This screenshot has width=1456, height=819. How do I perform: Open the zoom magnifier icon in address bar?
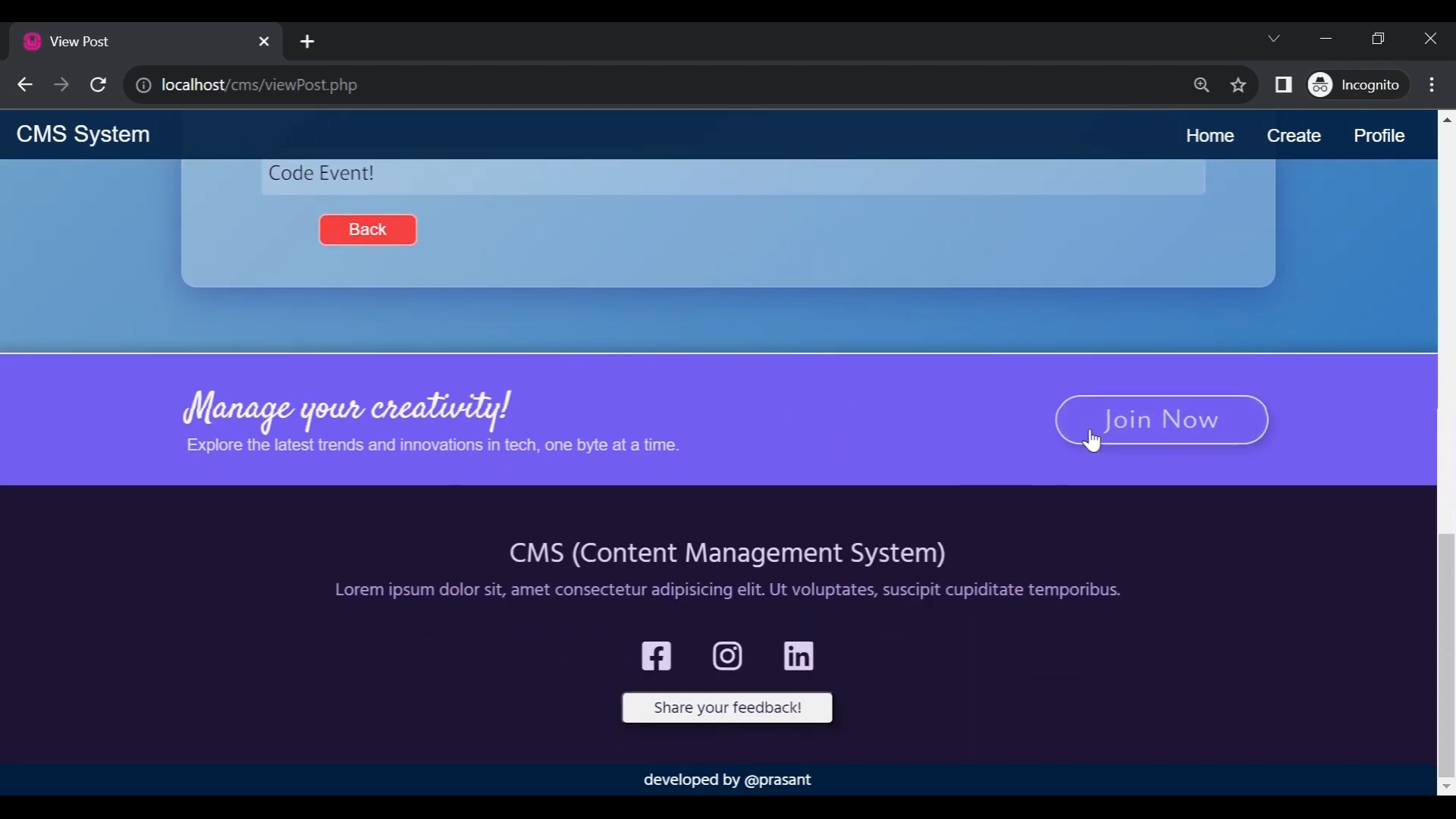pos(1202,86)
